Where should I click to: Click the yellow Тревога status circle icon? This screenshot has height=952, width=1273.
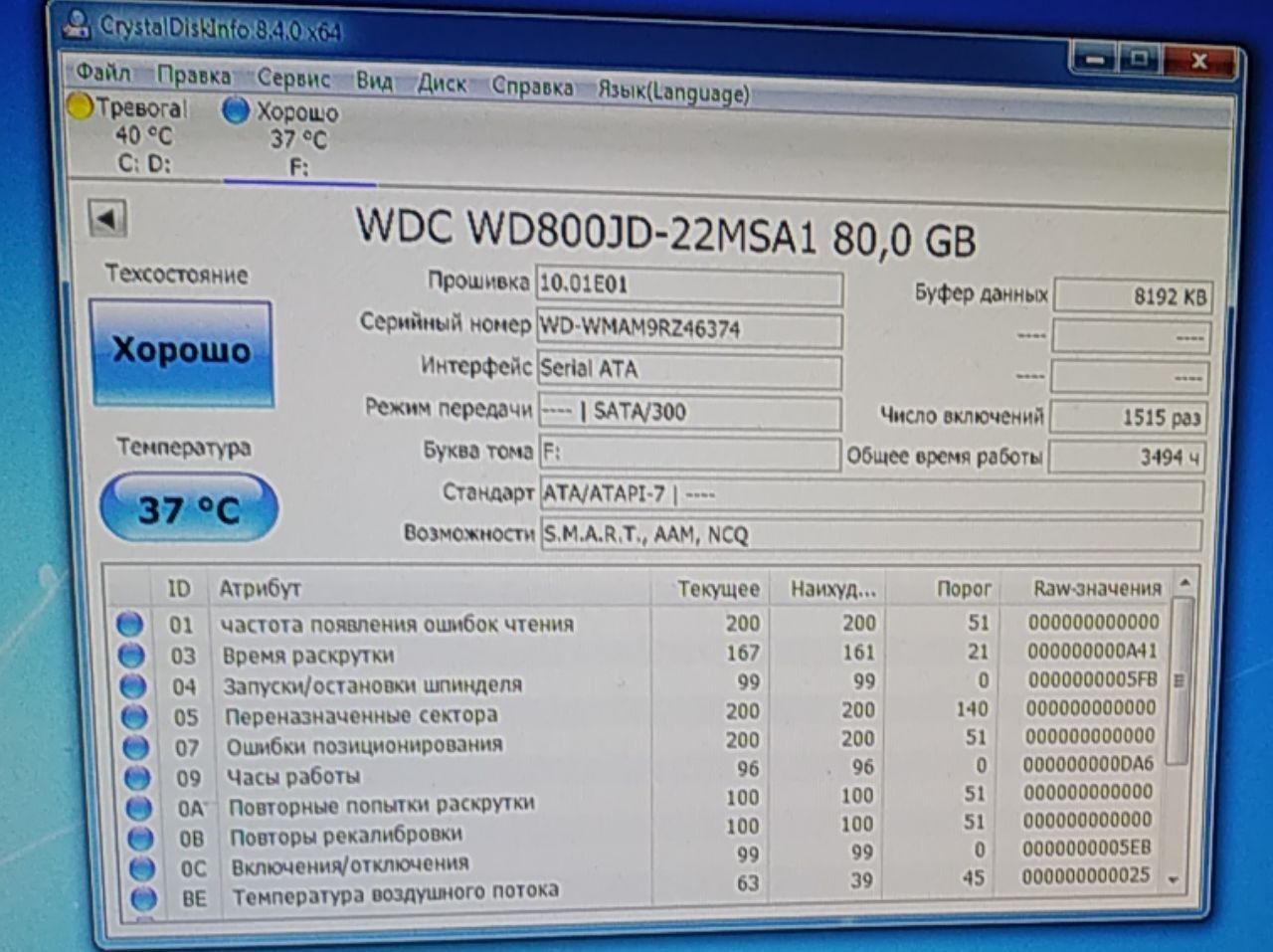pyautogui.click(x=80, y=105)
